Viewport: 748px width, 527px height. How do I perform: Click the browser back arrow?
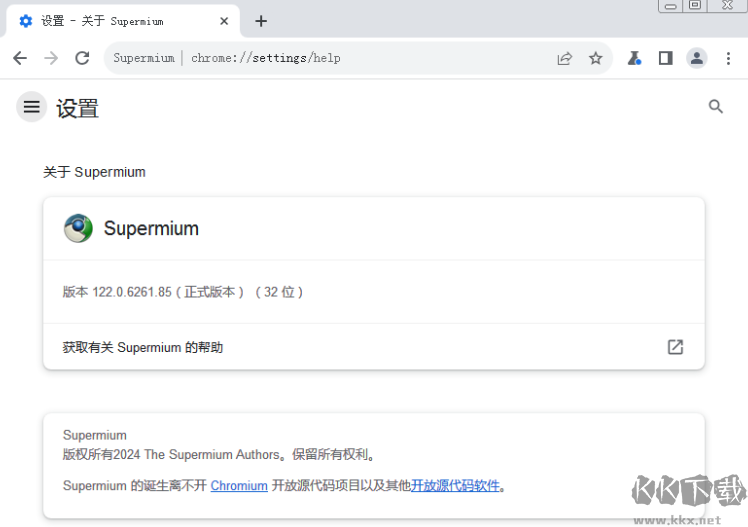pos(20,58)
